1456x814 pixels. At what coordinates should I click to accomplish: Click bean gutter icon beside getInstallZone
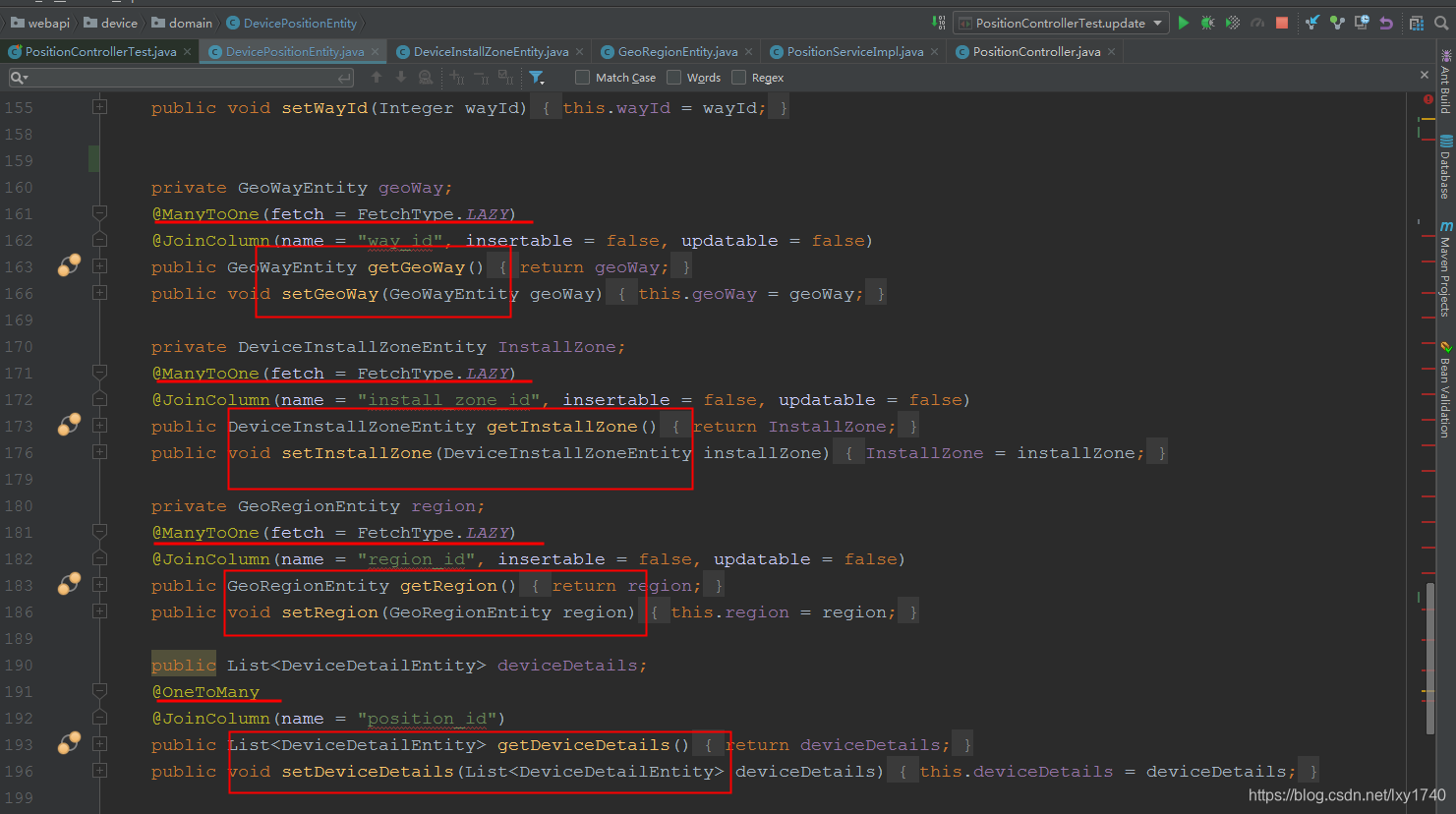[69, 425]
